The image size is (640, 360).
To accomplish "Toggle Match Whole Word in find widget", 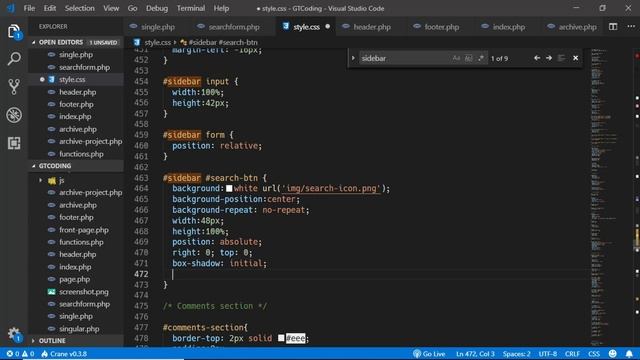I will click(x=469, y=58).
